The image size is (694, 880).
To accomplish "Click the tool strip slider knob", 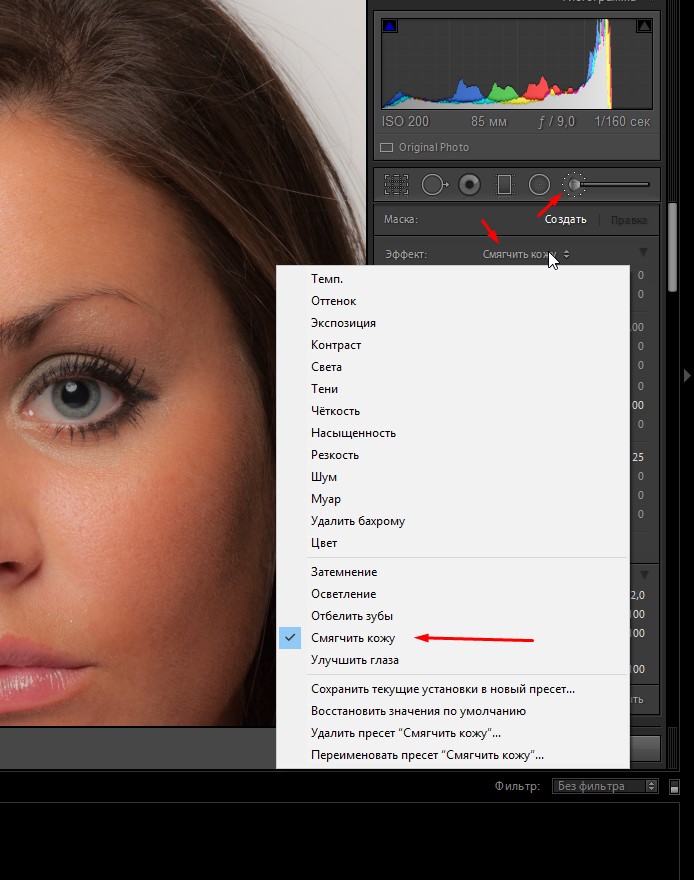I will (x=574, y=184).
